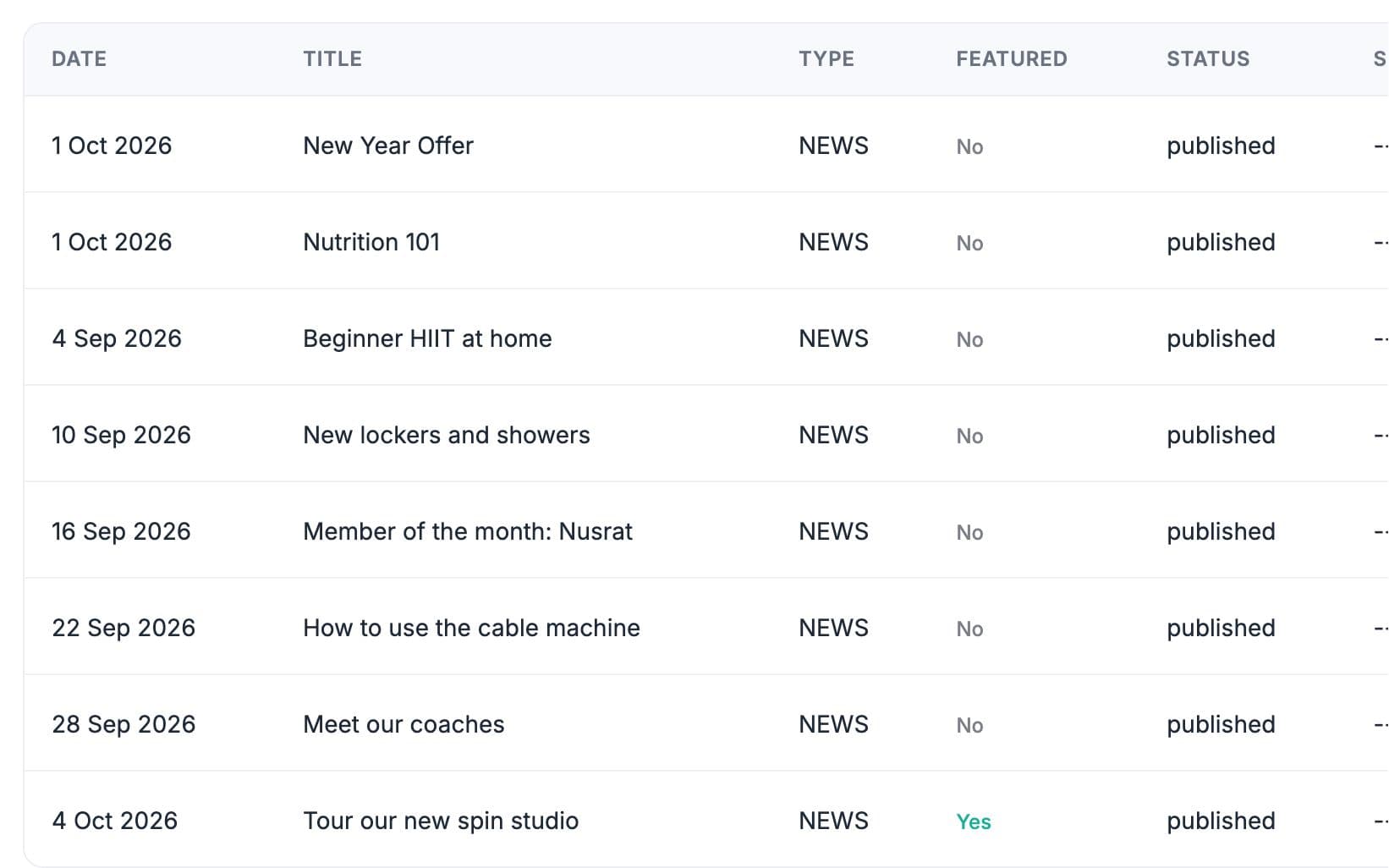This screenshot has width=1389, height=868.
Task: Click featured 'No' in Nutrition 101 row
Action: coord(969,243)
